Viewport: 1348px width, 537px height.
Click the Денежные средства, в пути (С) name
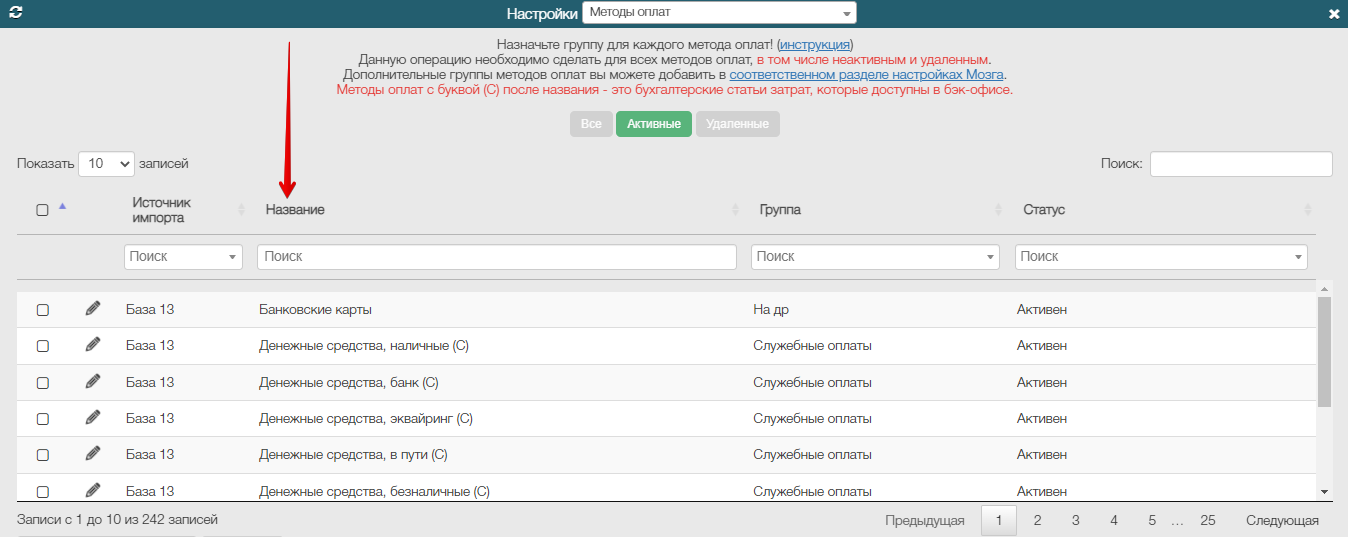pos(353,455)
